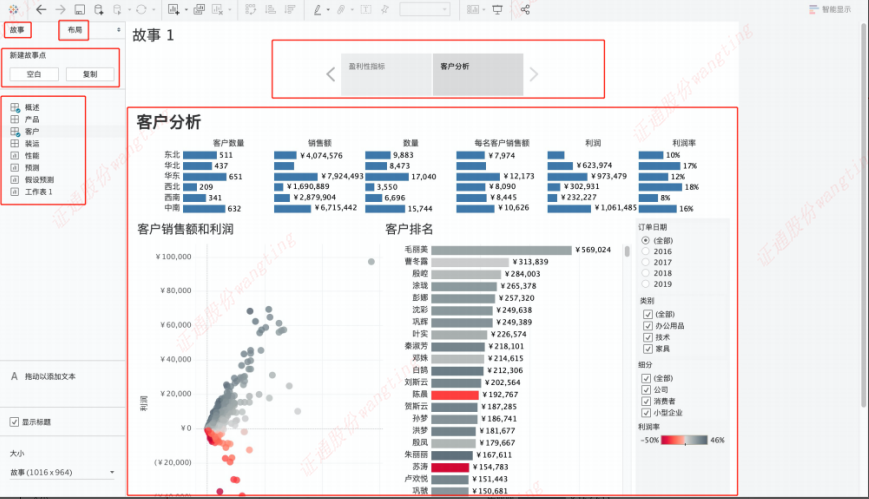Click the redo forward arrow
869x499 pixels.
[60, 9]
